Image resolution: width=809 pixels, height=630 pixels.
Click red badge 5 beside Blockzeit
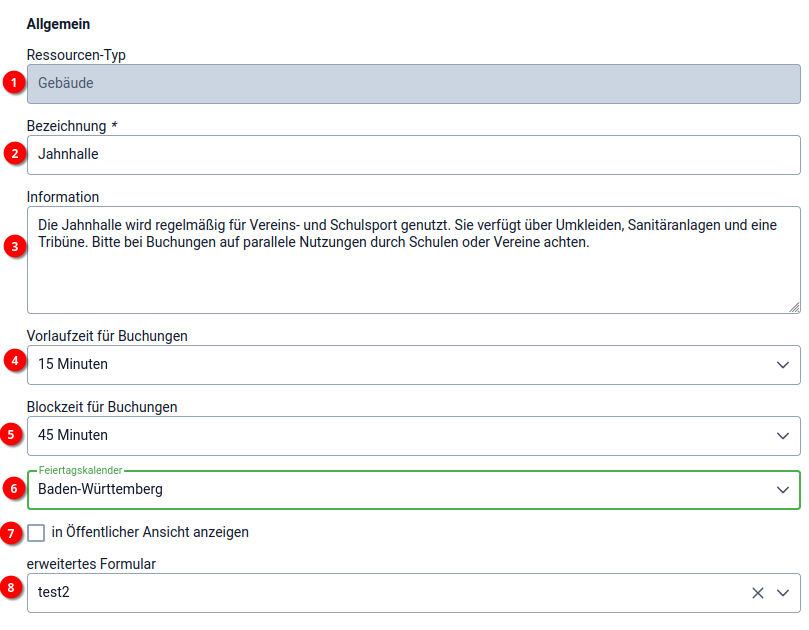[x=13, y=435]
